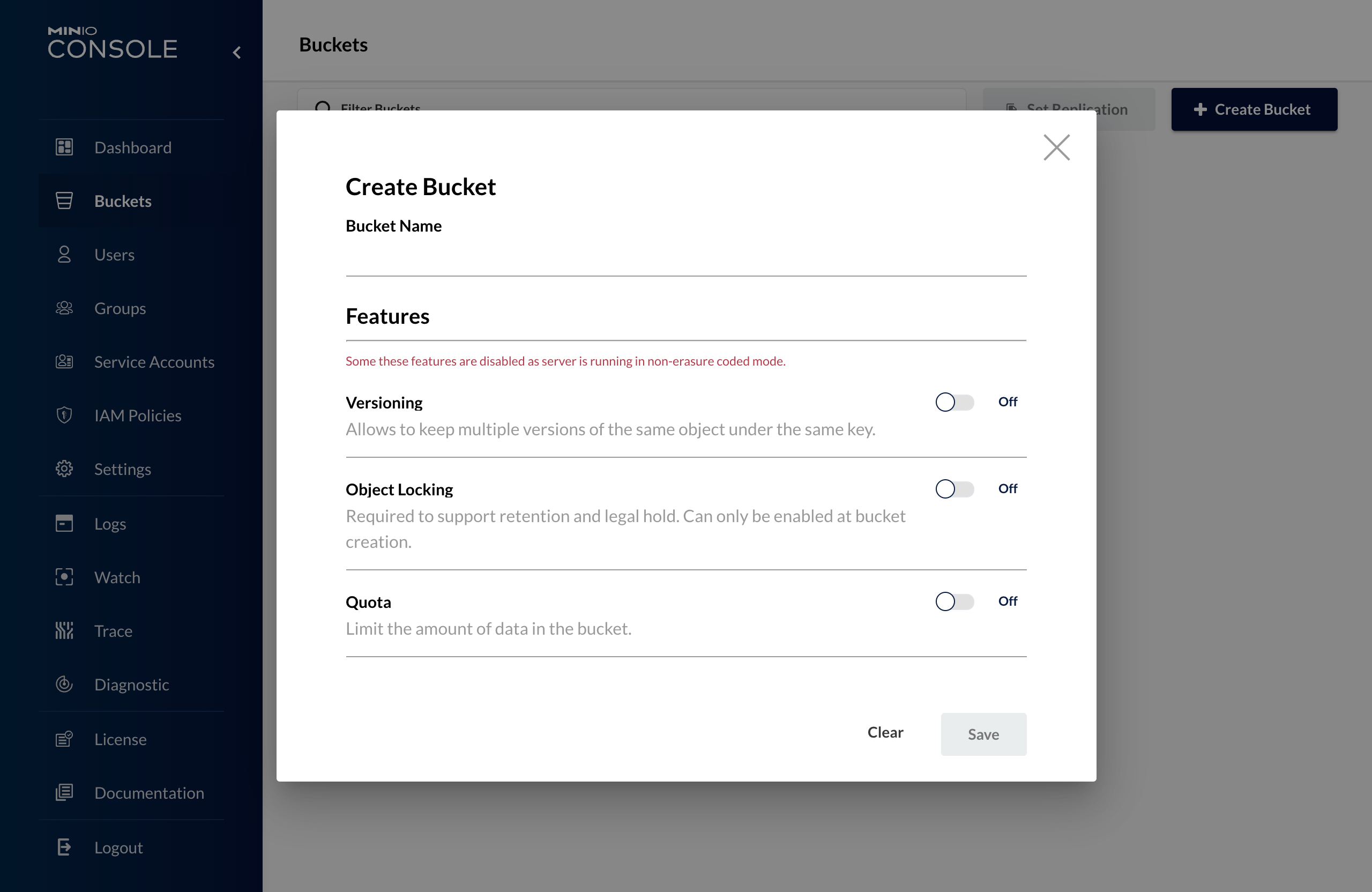Click the Bucket Name input field
1372x892 pixels.
(685, 259)
